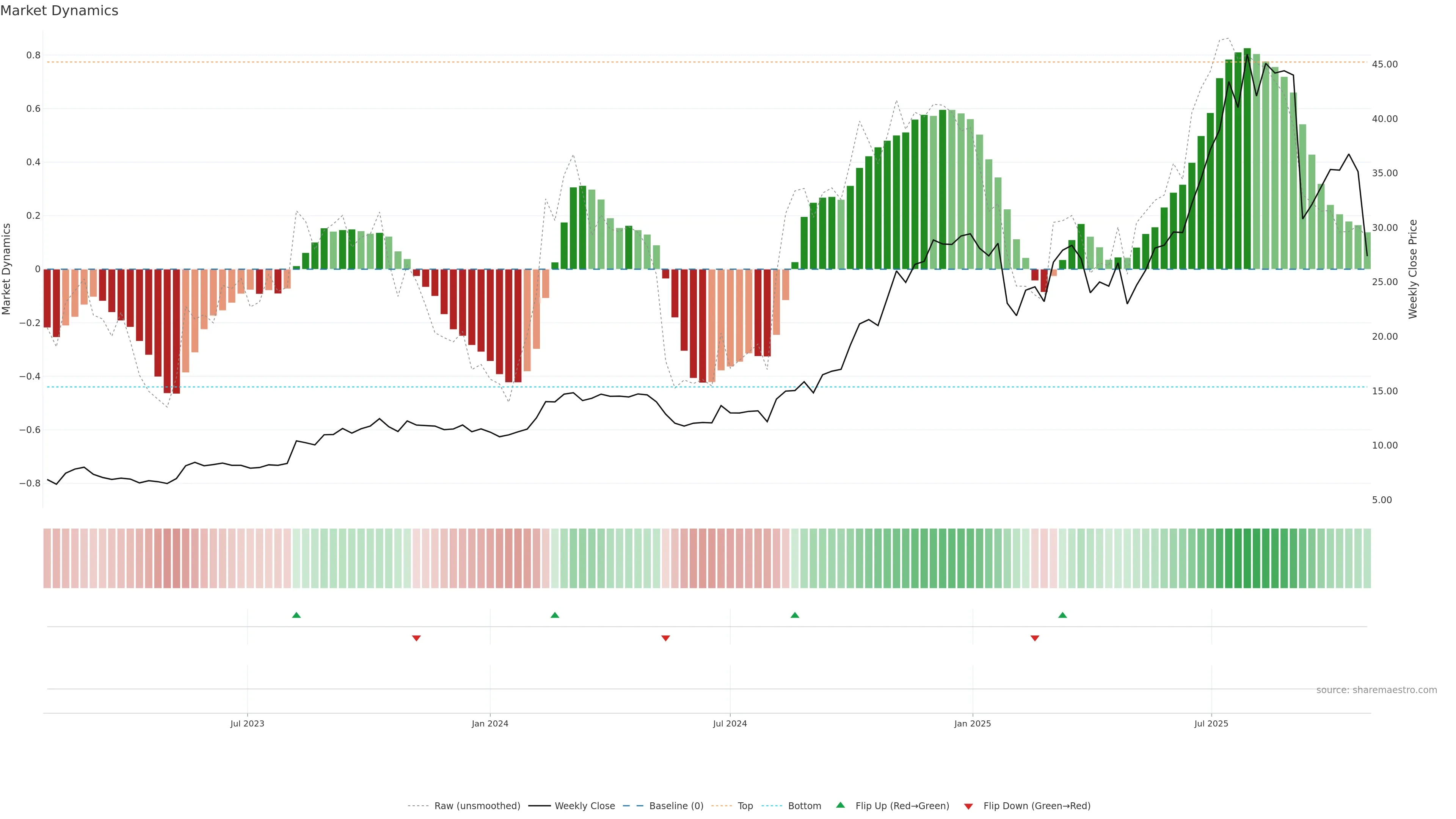1456x819 pixels.
Task: Toggle the Bottom legend entry
Action: pyautogui.click(x=804, y=806)
